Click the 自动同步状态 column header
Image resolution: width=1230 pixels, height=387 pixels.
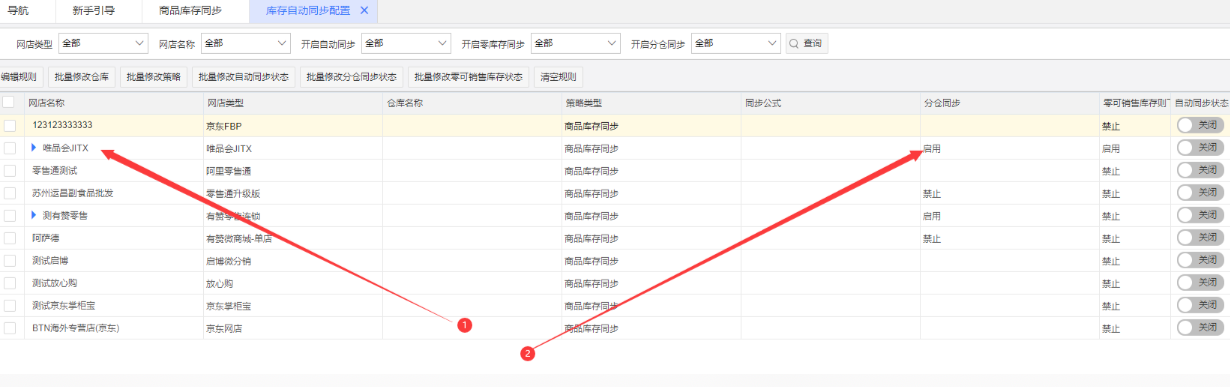click(1200, 102)
